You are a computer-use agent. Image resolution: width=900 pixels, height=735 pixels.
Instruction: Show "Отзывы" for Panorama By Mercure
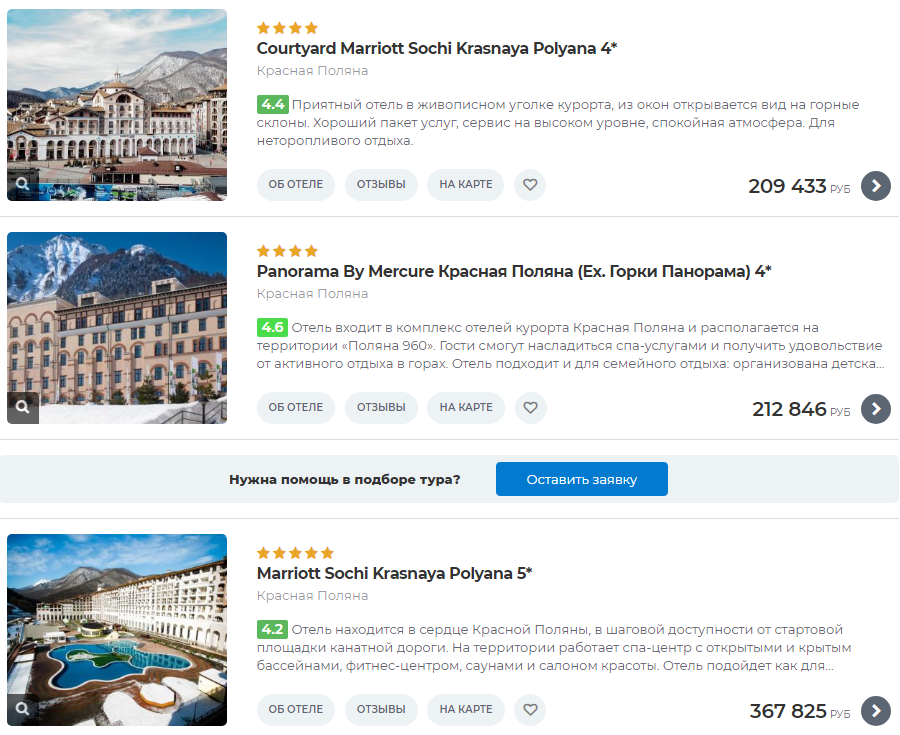click(x=381, y=408)
